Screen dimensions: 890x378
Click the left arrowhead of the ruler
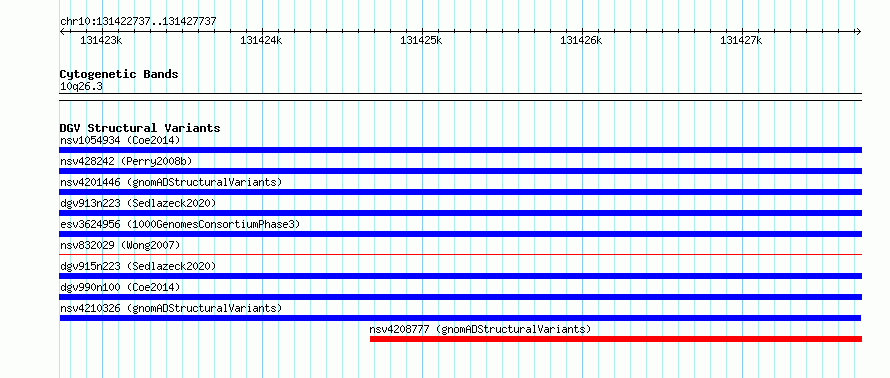pos(62,31)
